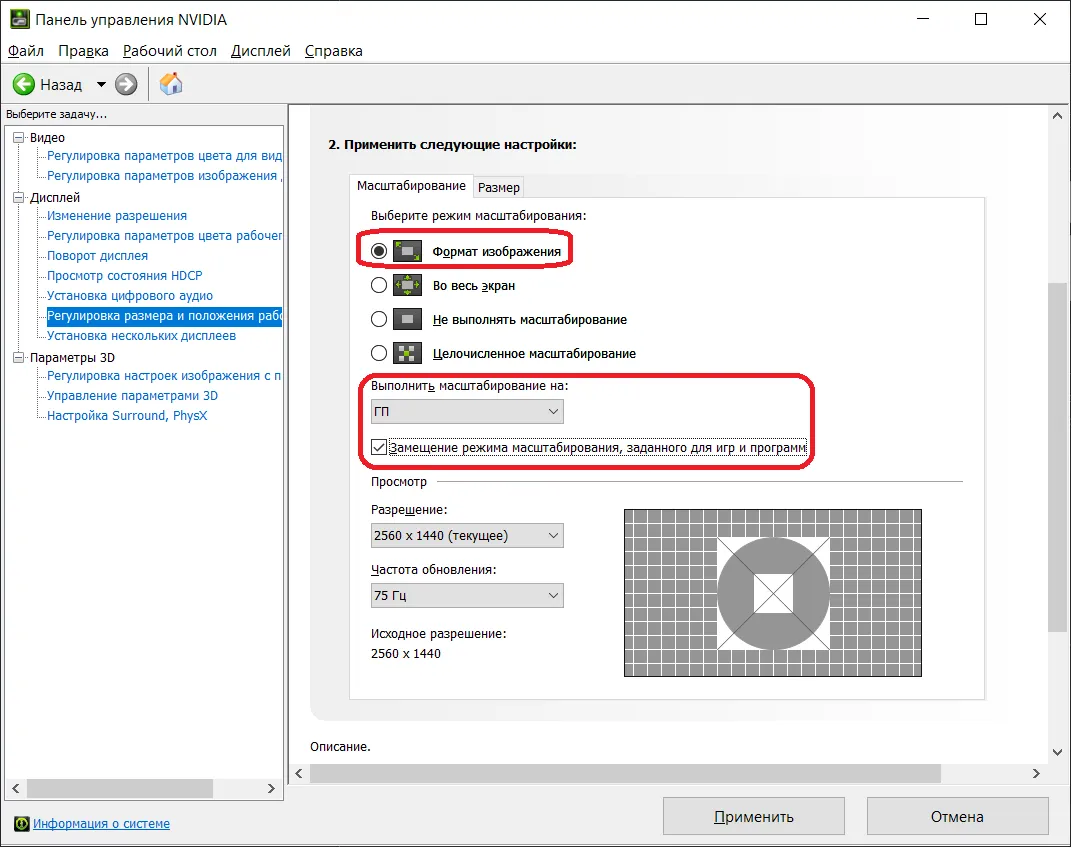Open Поворот дисплея task
Screen dimensions: 1072x848
[97, 256]
